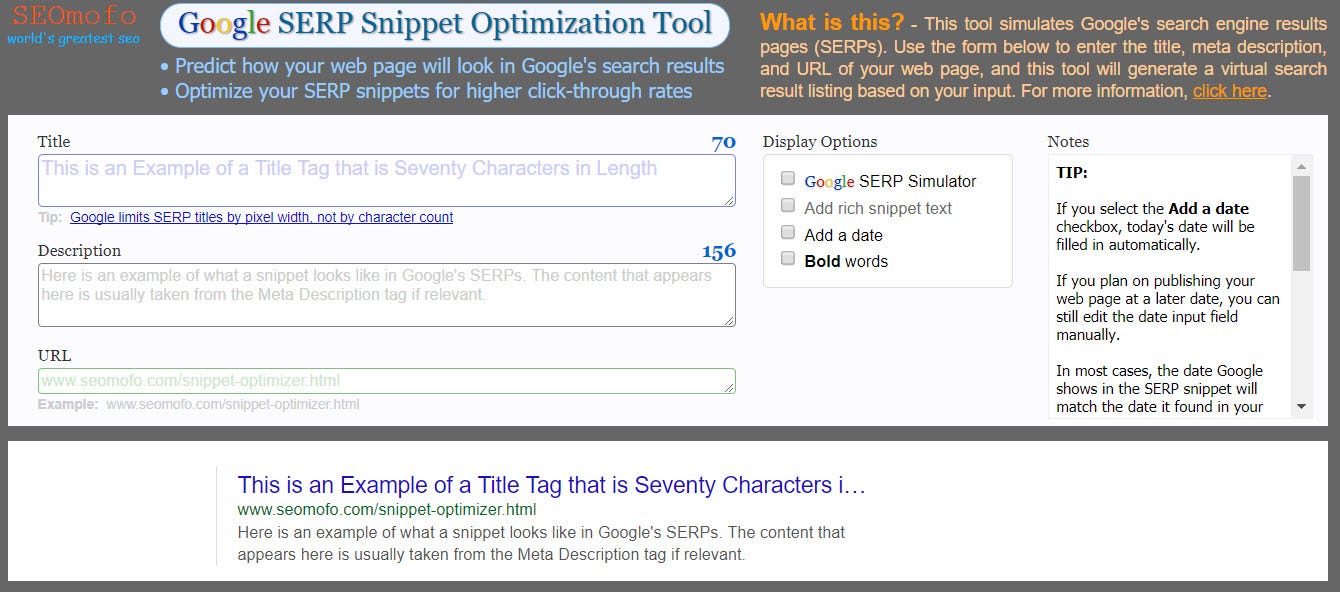
Task: Click the Notes panel scrollbar thumb
Action: (x=1301, y=223)
